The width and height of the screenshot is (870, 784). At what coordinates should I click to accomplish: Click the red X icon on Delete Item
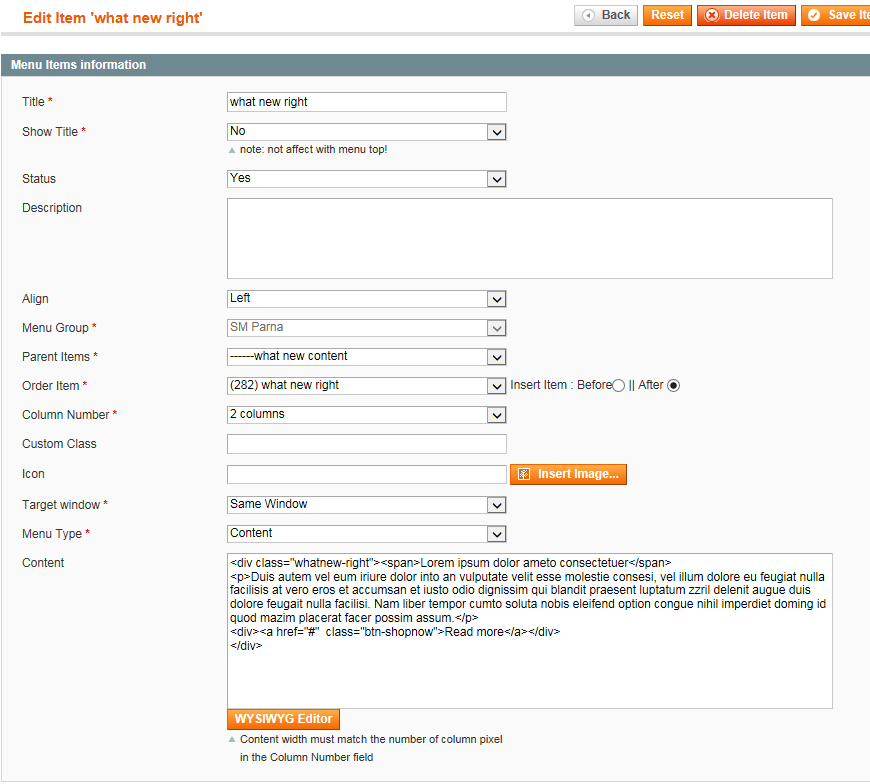tap(712, 16)
